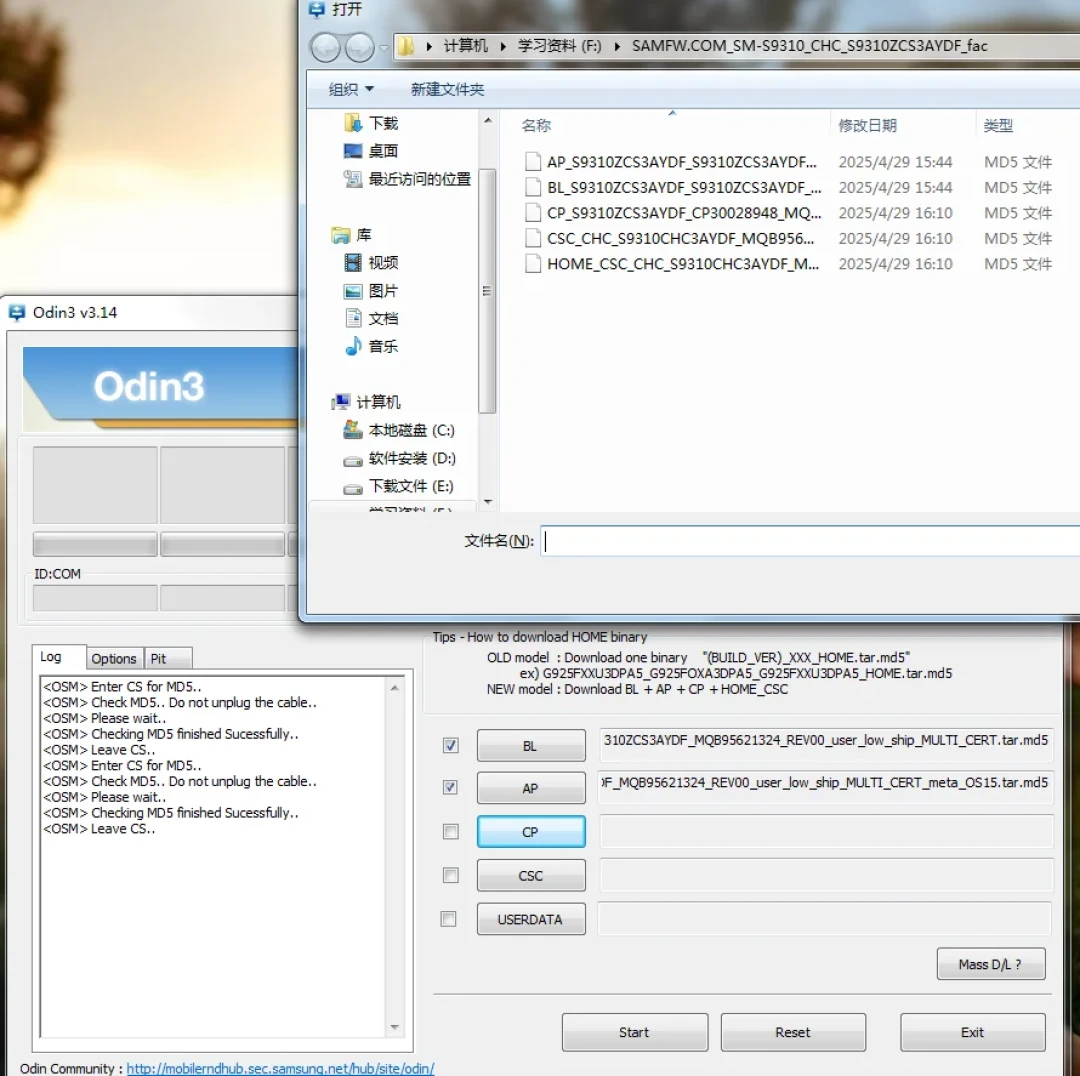Click the BL button in Odin3
This screenshot has width=1080, height=1076.
pos(531,745)
